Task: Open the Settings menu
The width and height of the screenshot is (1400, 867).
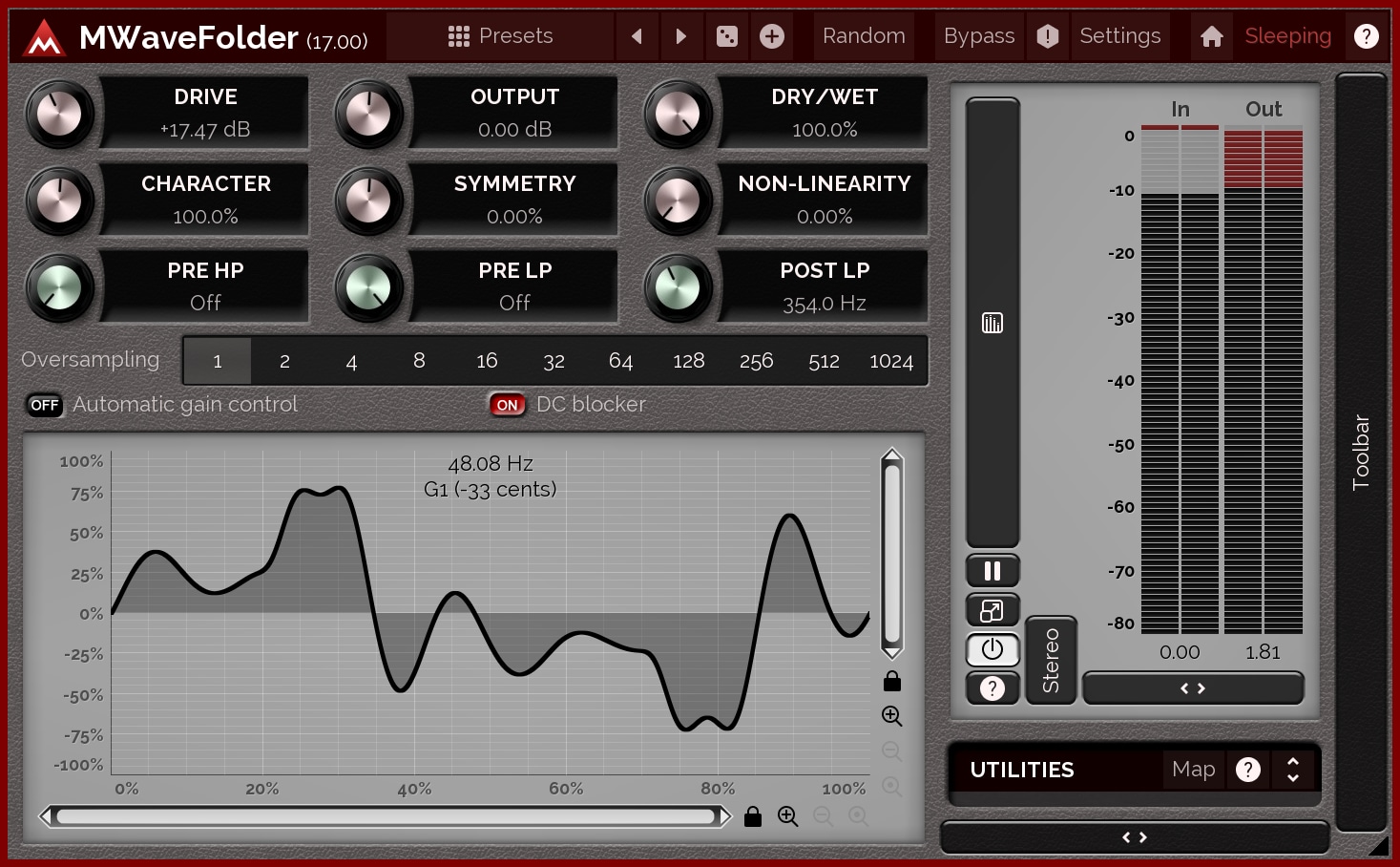Action: coord(1119,36)
